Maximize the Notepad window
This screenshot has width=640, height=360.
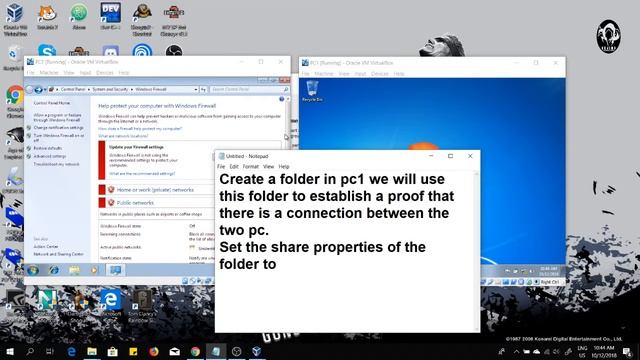(451, 156)
